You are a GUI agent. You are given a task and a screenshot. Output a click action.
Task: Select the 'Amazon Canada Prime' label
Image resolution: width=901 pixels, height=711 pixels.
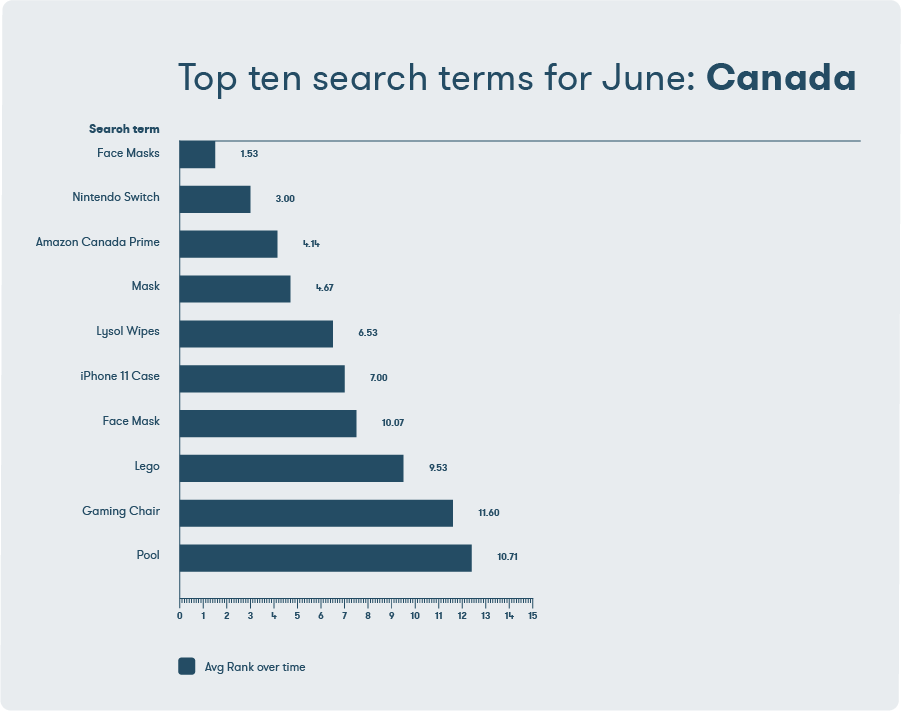pyautogui.click(x=98, y=242)
